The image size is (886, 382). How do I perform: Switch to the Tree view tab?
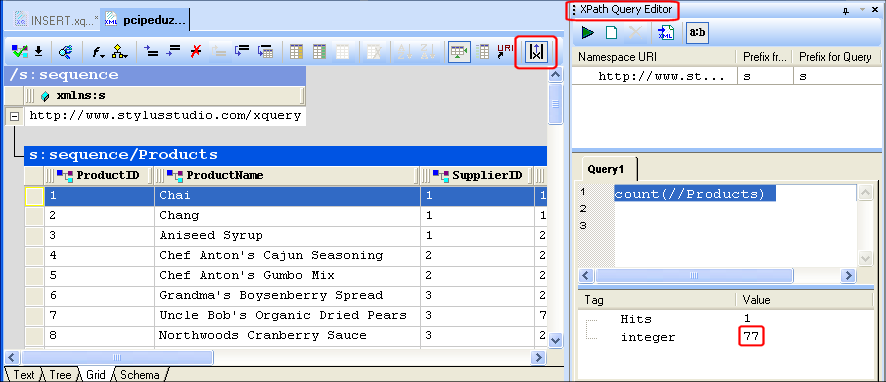(60, 374)
